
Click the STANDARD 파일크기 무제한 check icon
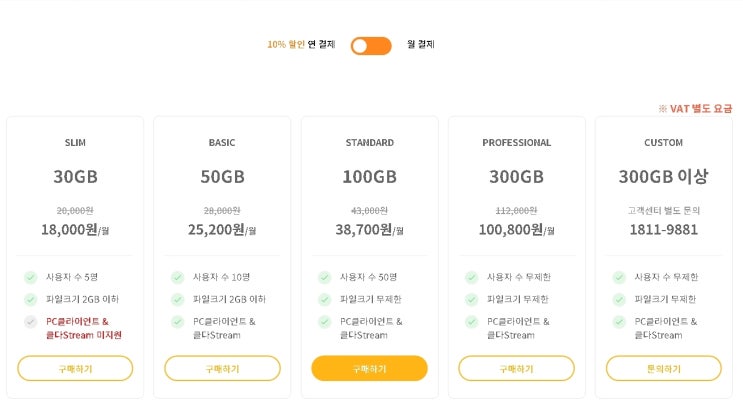coord(325,299)
